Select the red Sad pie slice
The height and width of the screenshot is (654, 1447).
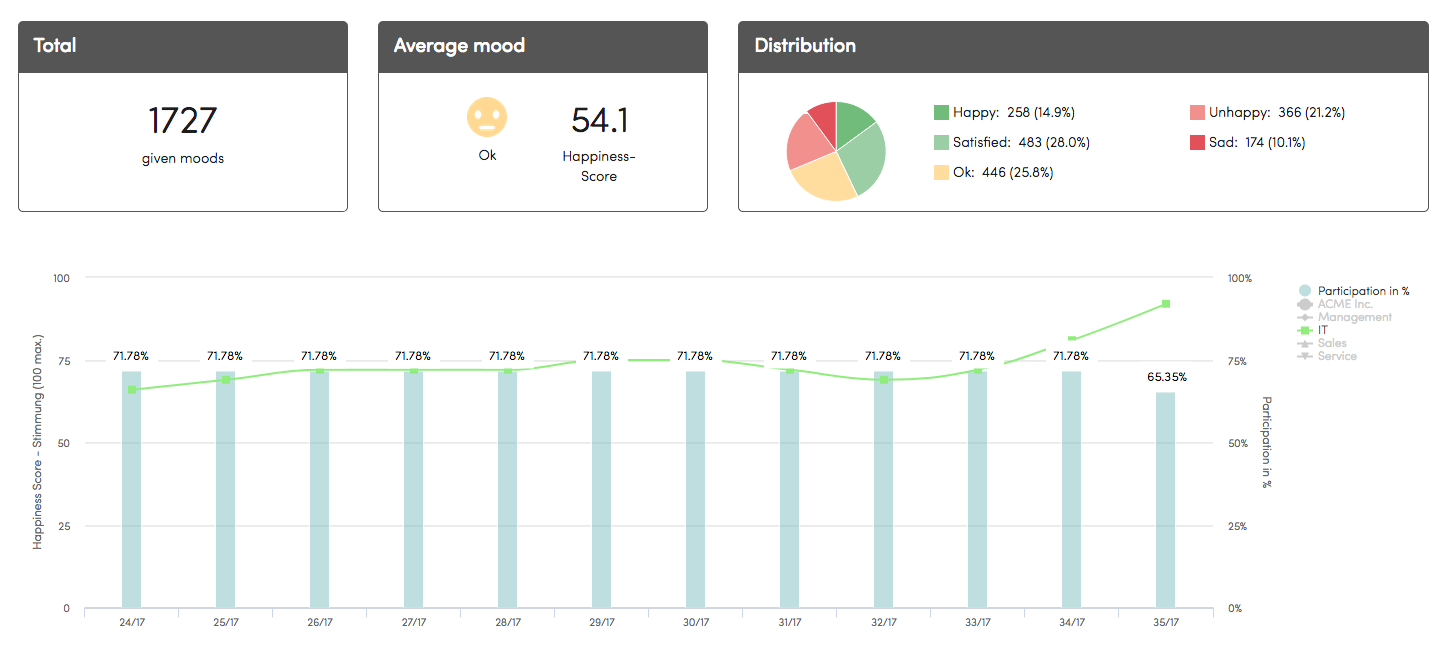824,118
